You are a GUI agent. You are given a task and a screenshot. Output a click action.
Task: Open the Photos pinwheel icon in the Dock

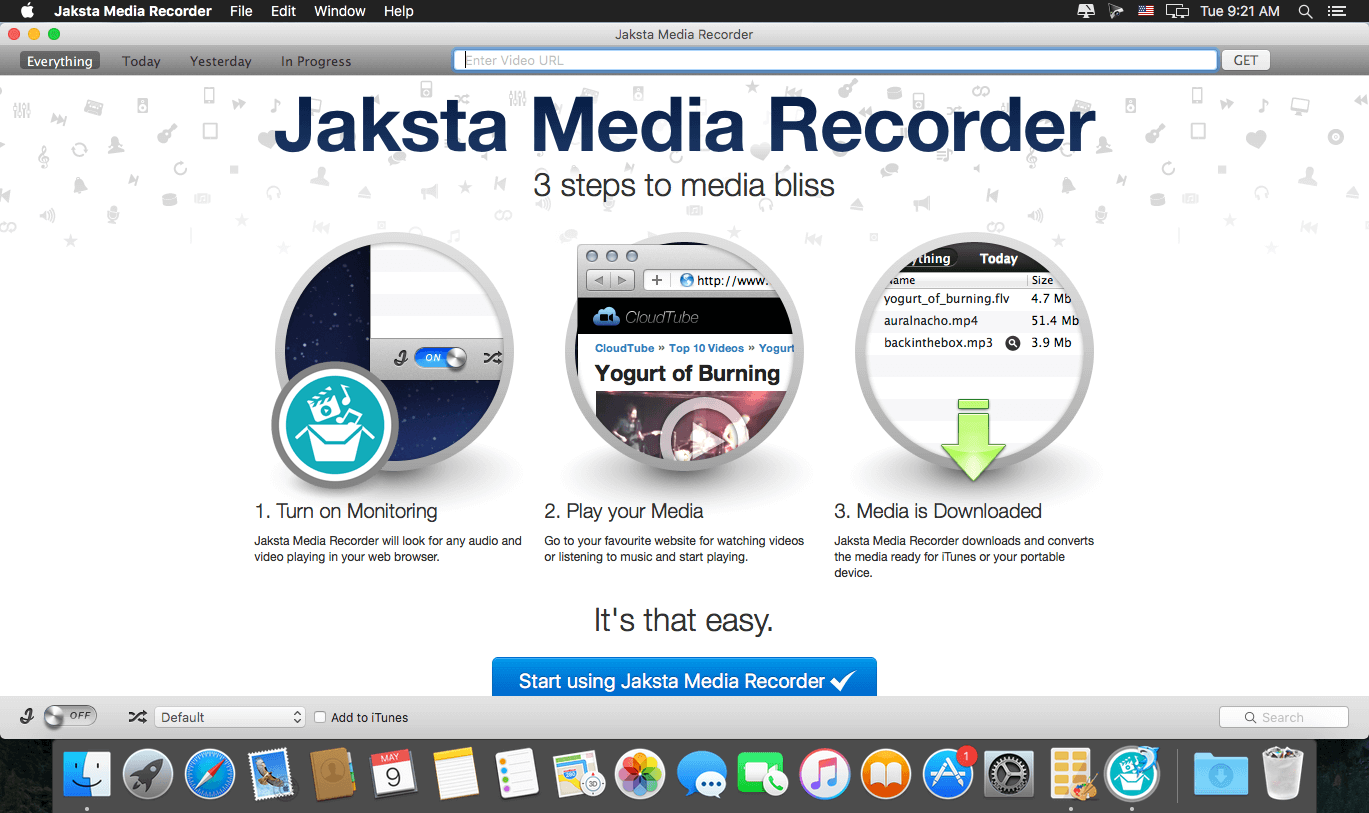(640, 775)
